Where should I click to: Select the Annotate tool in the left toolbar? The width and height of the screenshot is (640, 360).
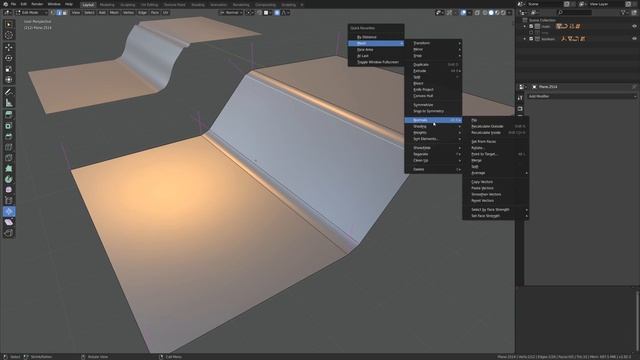coord(9,92)
